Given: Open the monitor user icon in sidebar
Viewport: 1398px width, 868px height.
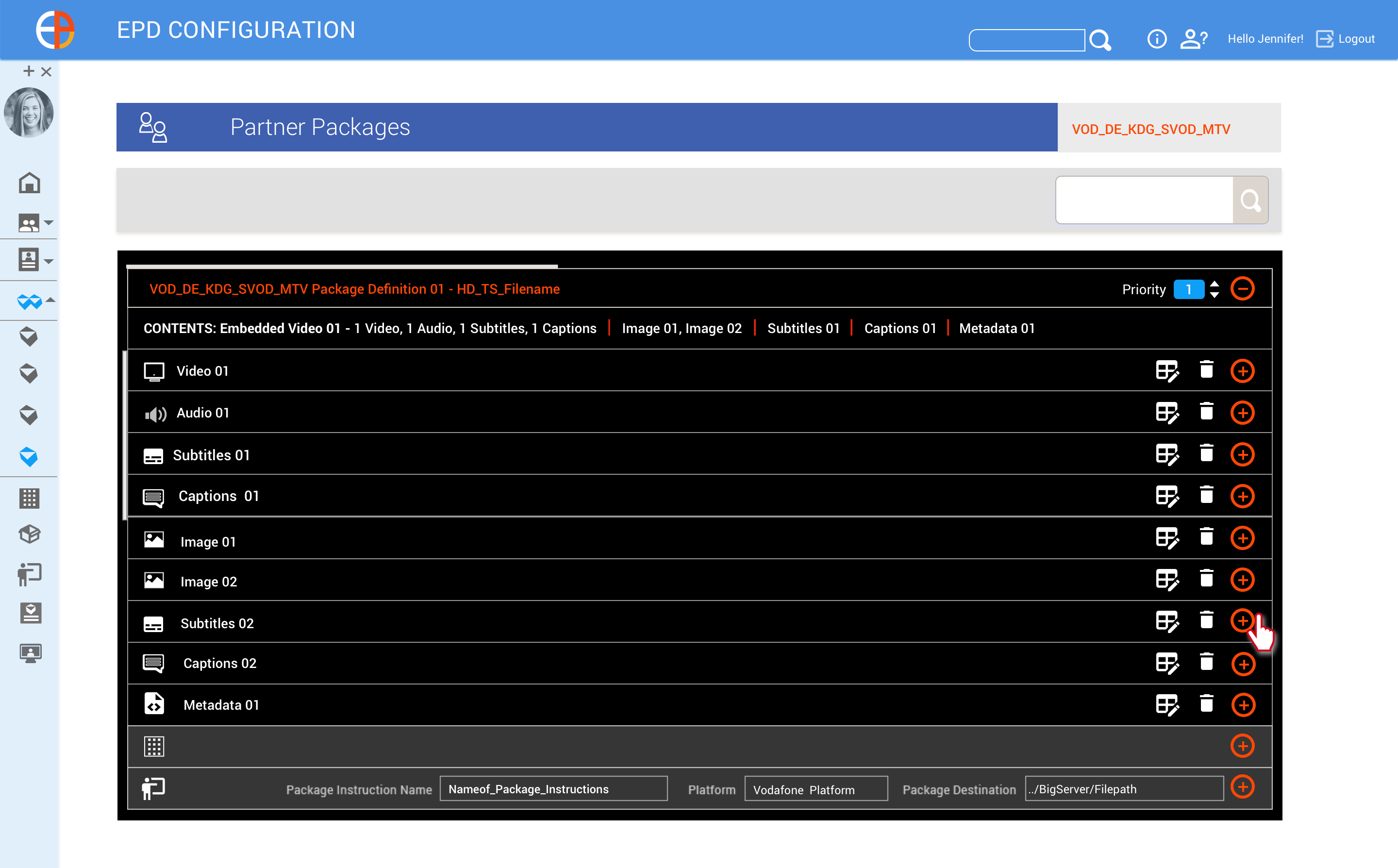Looking at the screenshot, I should tap(31, 653).
